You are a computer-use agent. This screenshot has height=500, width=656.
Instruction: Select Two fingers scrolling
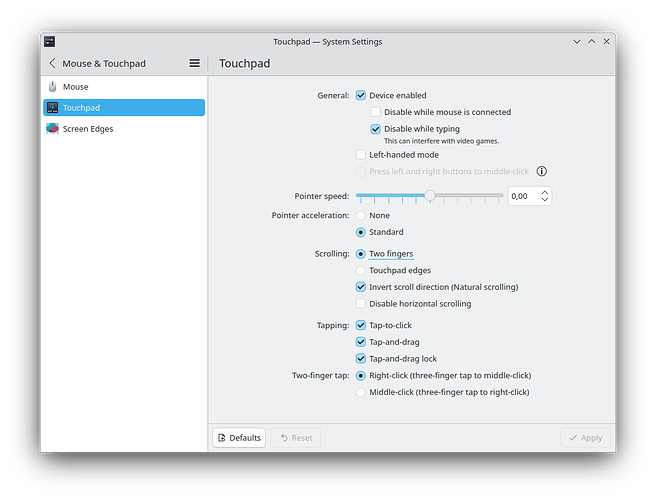coord(361,254)
